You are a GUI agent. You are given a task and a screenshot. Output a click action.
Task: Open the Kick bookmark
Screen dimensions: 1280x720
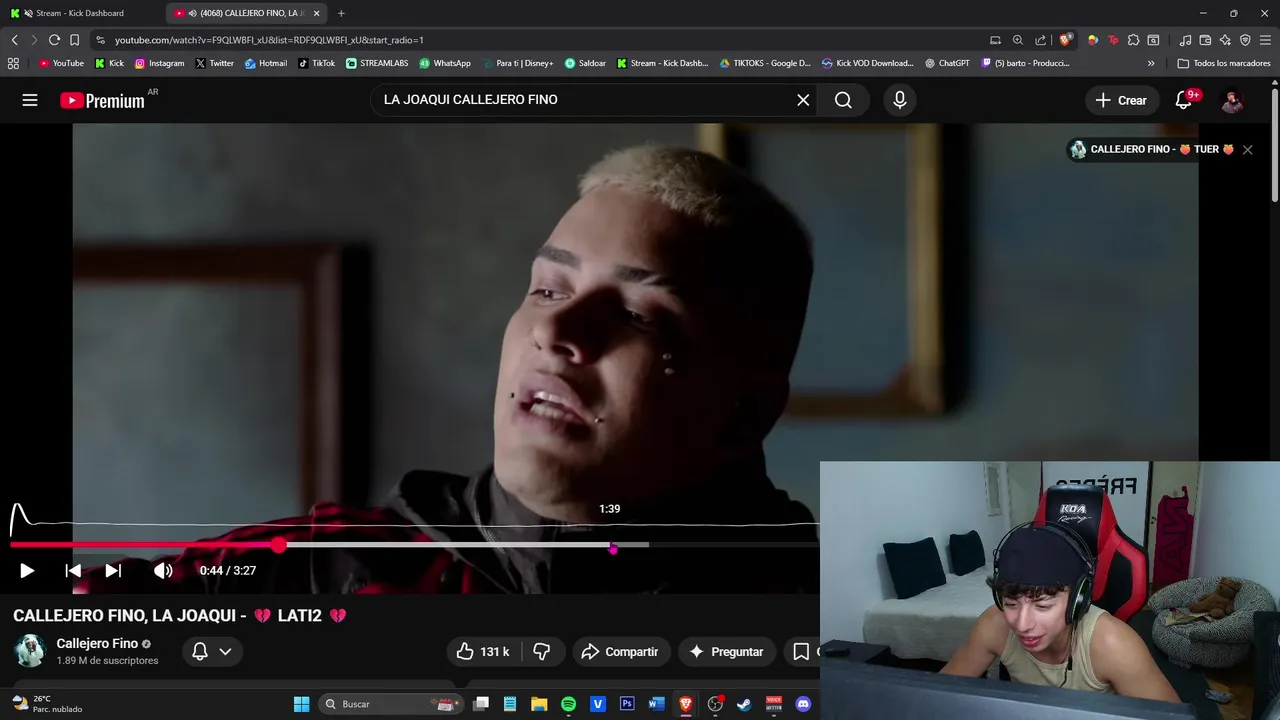pyautogui.click(x=109, y=63)
